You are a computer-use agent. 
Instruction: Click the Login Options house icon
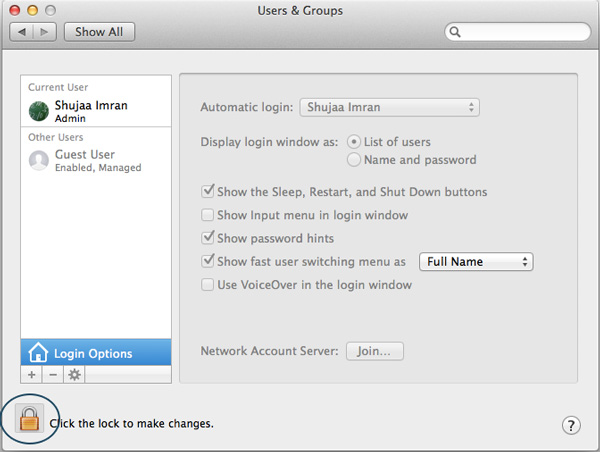[38, 352]
